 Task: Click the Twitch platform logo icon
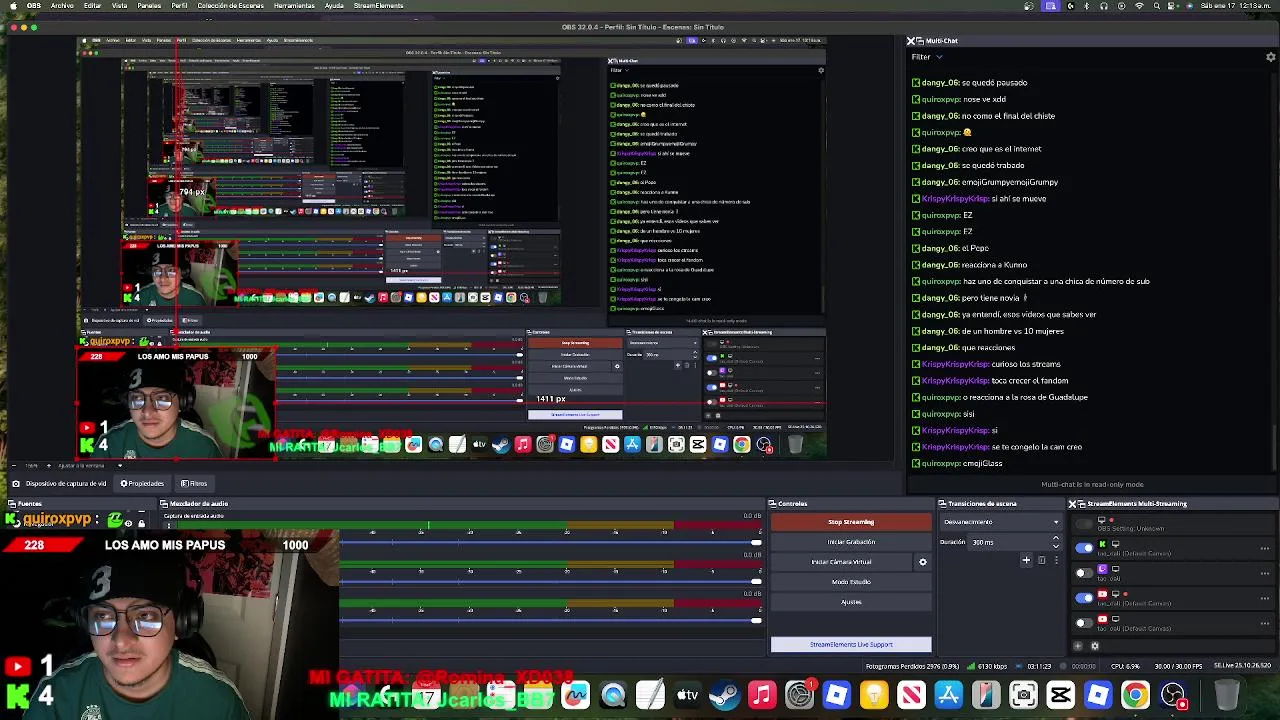click(1102, 569)
